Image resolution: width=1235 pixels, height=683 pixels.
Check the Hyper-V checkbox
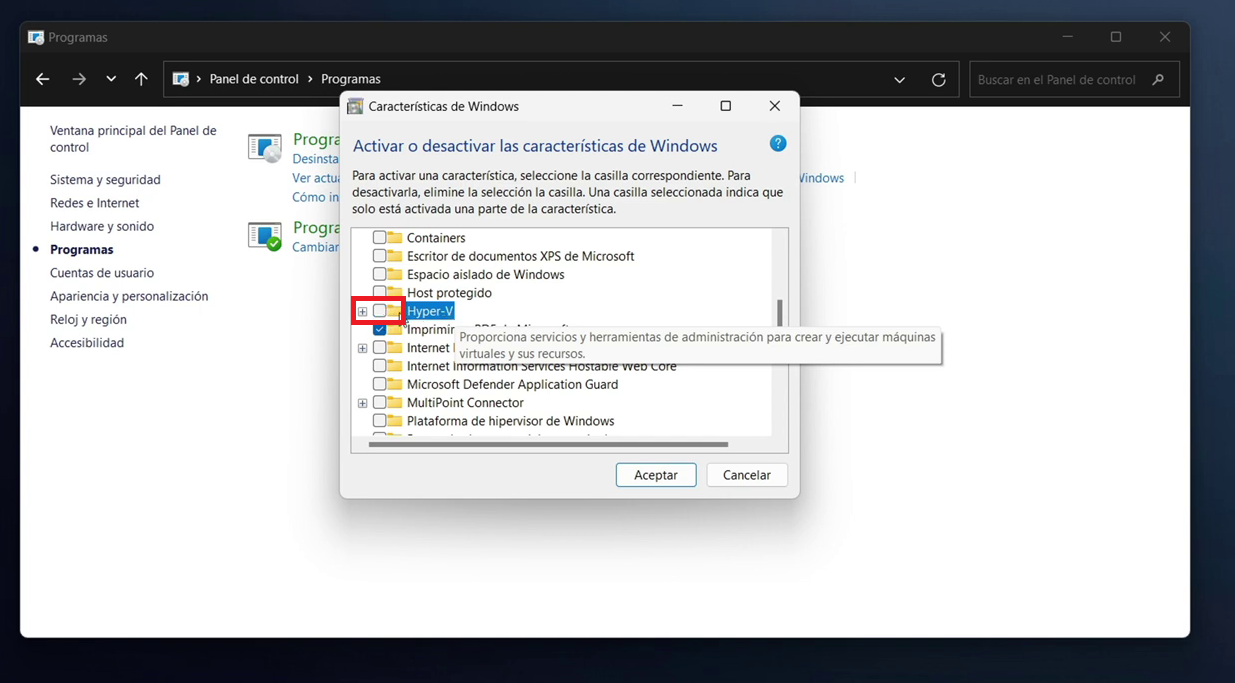[379, 311]
